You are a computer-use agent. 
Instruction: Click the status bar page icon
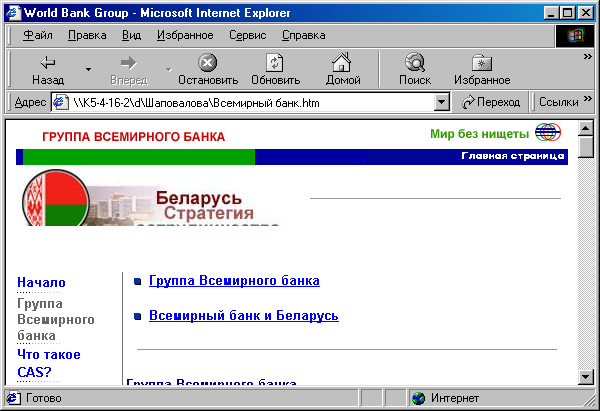pos(13,398)
